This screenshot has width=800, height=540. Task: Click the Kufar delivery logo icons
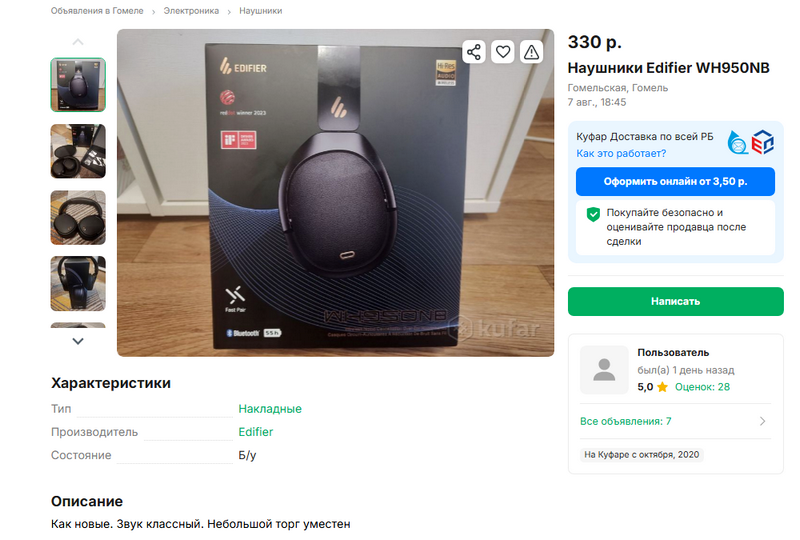[x=750, y=143]
